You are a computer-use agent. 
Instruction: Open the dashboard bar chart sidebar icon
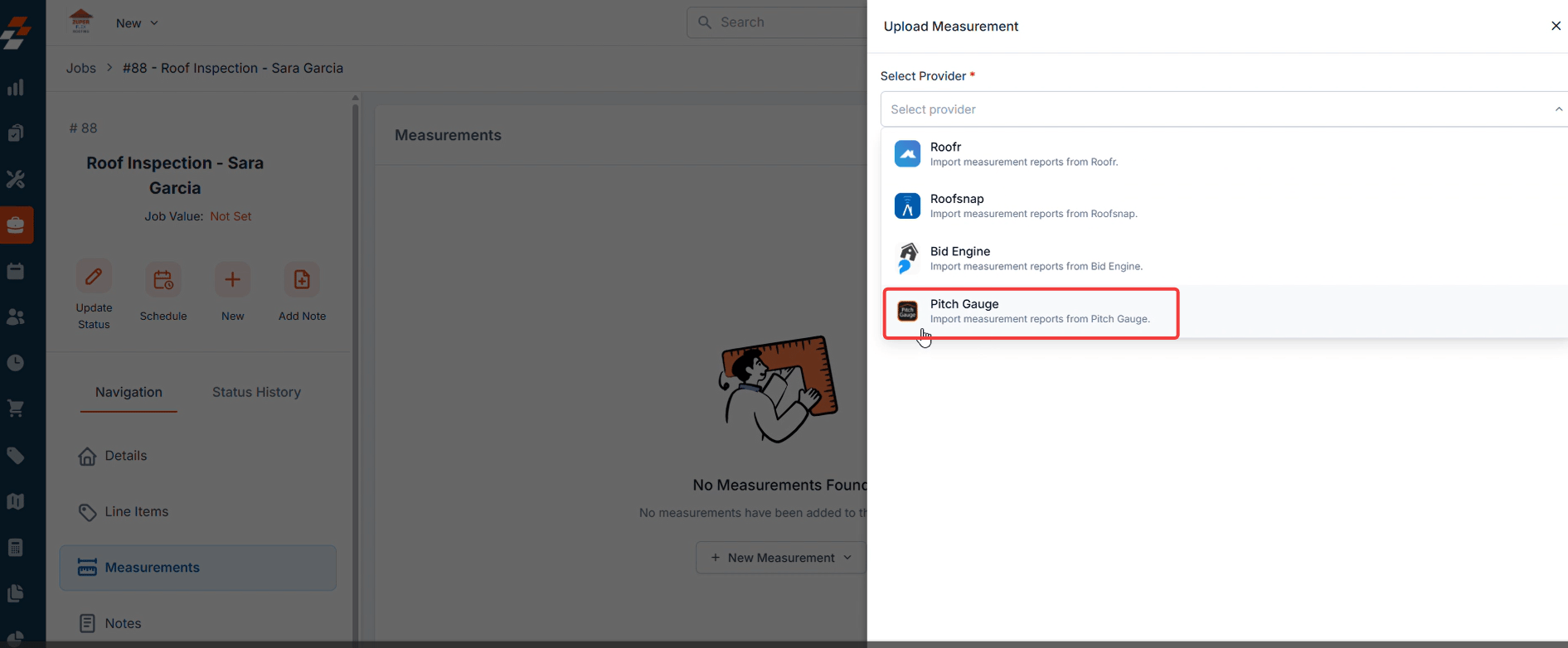pos(16,87)
